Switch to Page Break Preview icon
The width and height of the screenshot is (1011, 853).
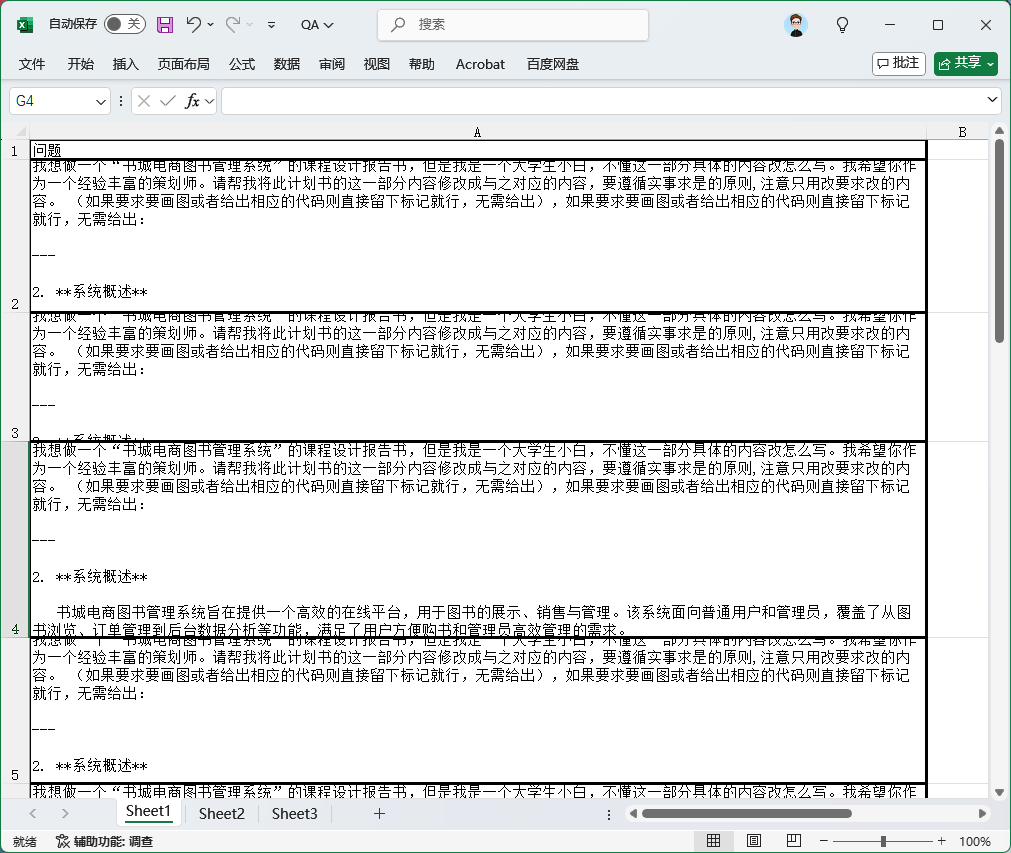pyautogui.click(x=794, y=841)
